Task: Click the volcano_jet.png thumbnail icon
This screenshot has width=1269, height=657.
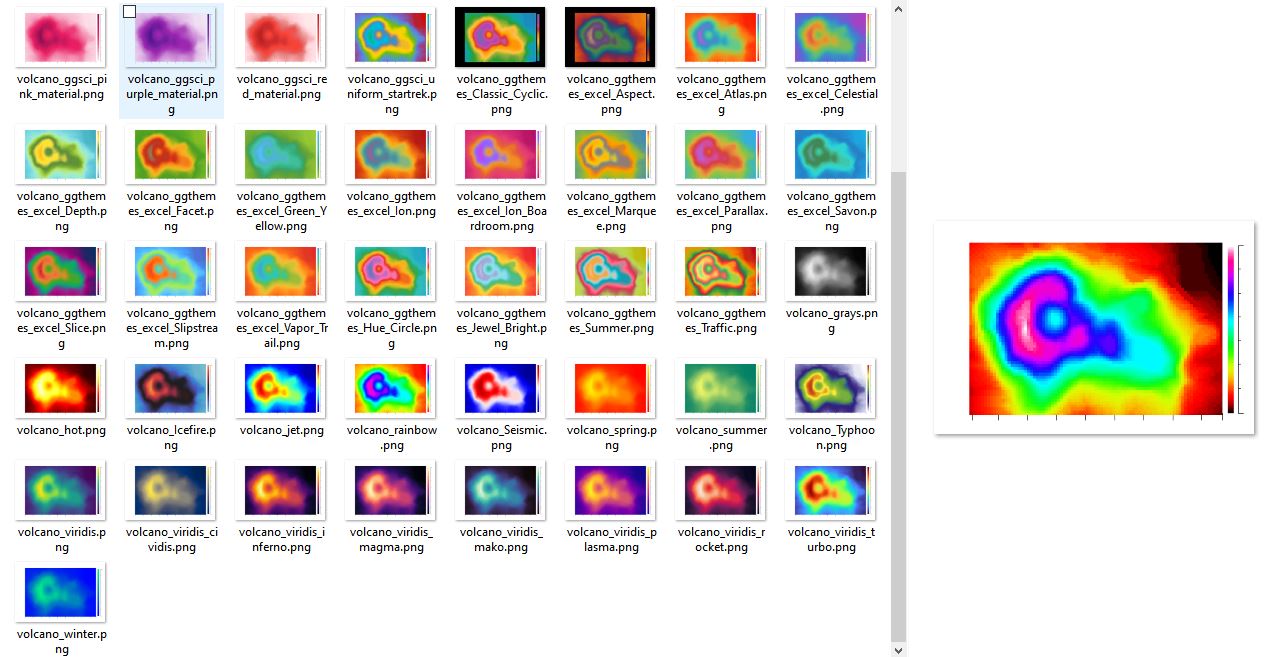Action: pos(281,388)
